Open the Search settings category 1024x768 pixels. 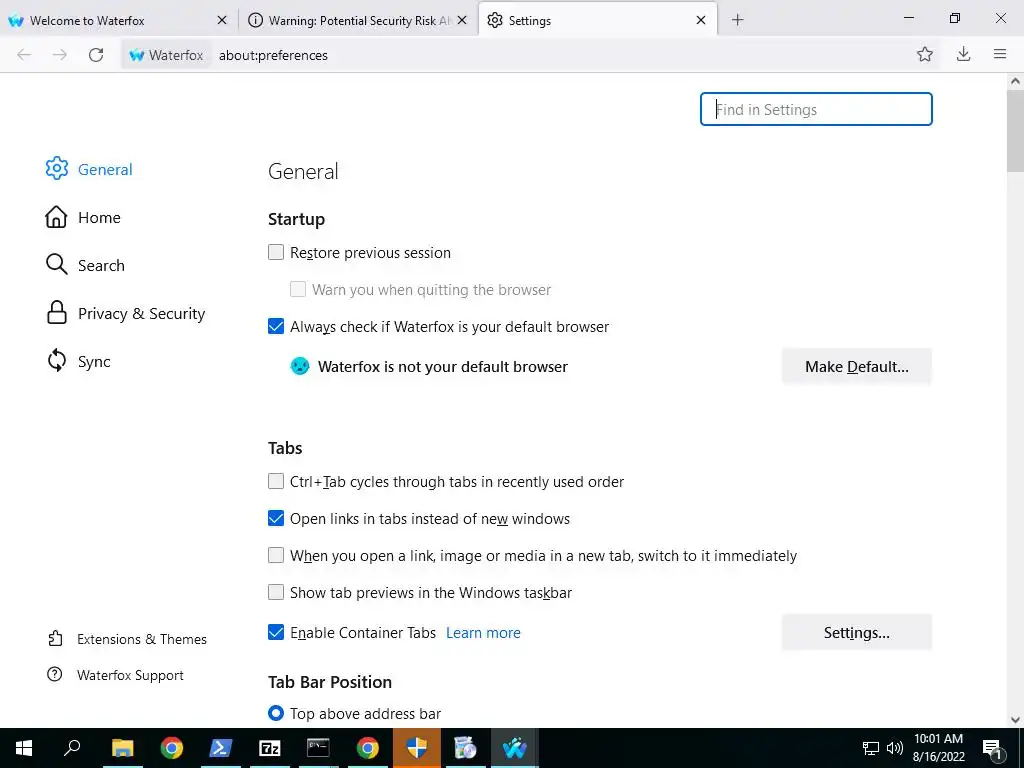click(85, 265)
